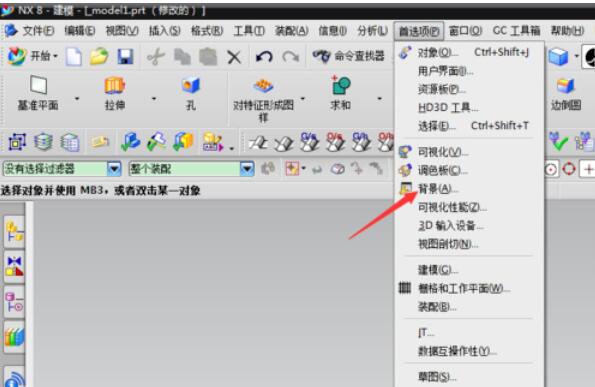Open the assembly navigator sidebar tab
Screen dimensions: 595x387
14,232
